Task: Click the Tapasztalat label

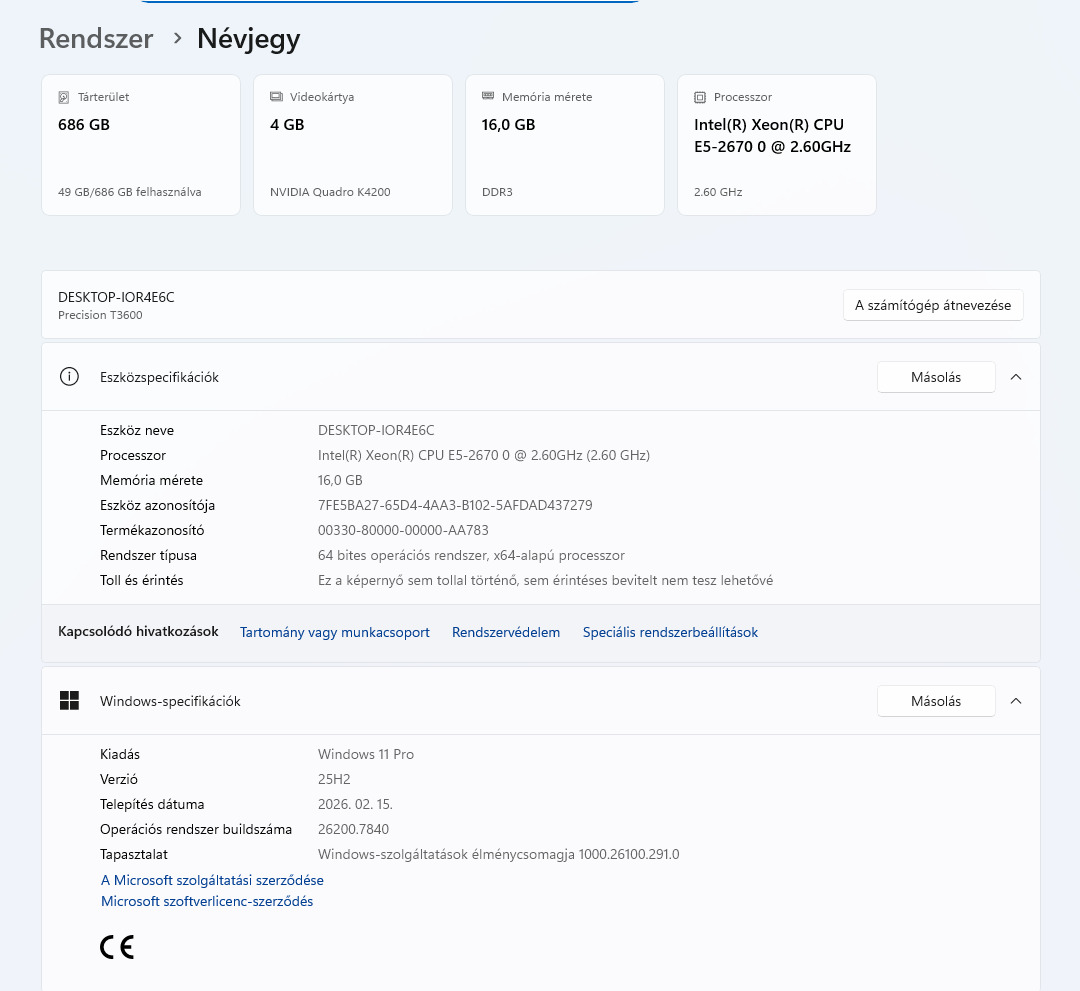Action: (x=134, y=854)
